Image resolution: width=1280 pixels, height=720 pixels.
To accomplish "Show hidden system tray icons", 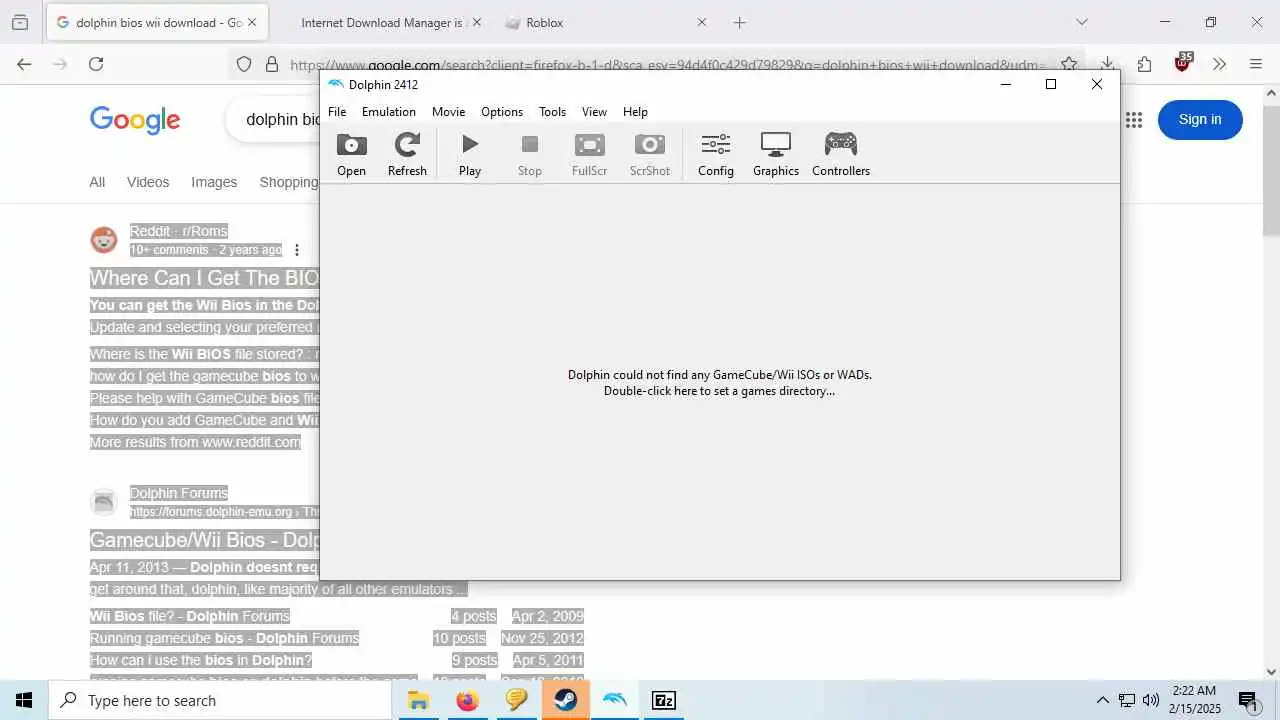I will pyautogui.click(x=1102, y=700).
